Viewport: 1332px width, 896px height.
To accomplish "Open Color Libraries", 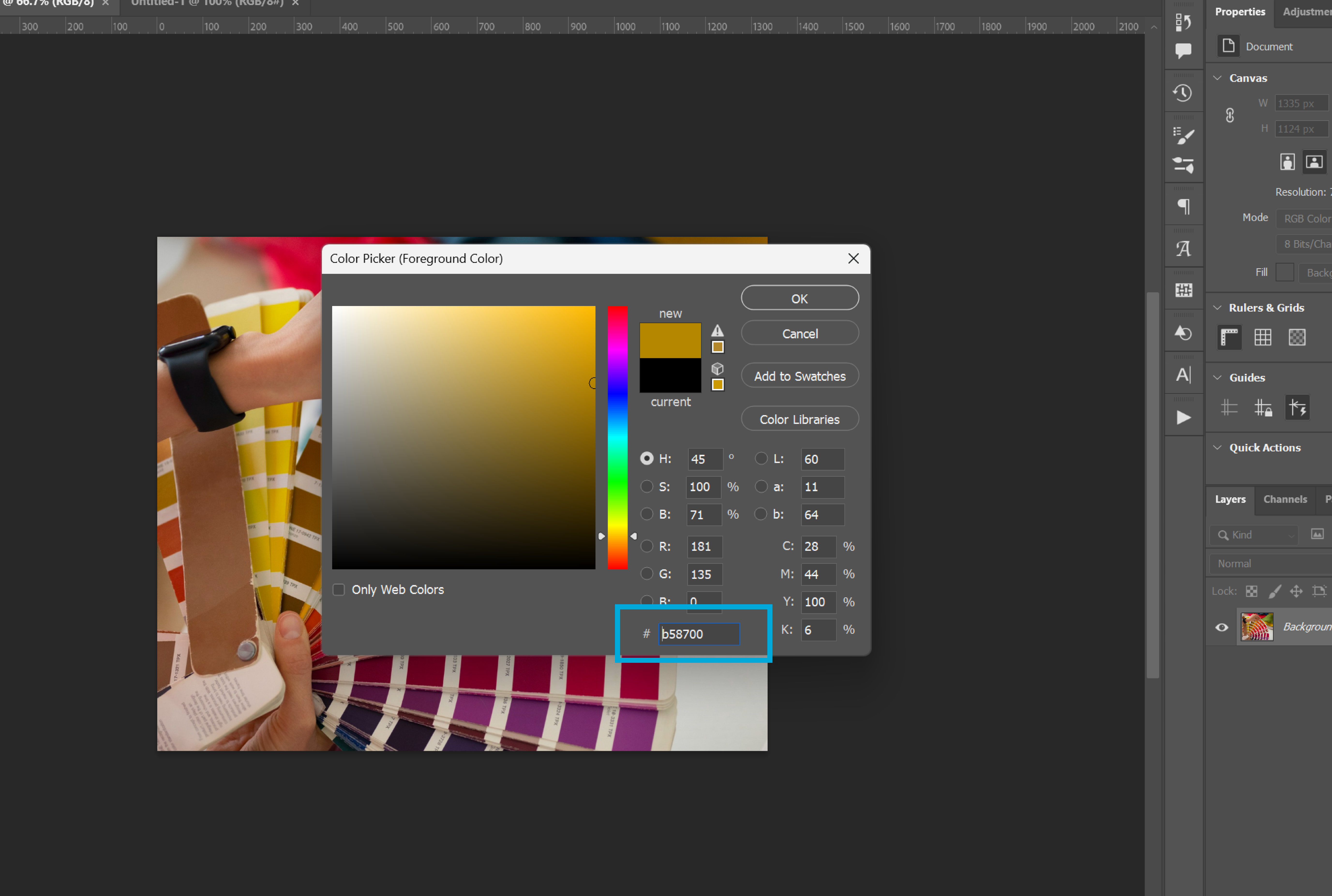I will 800,419.
